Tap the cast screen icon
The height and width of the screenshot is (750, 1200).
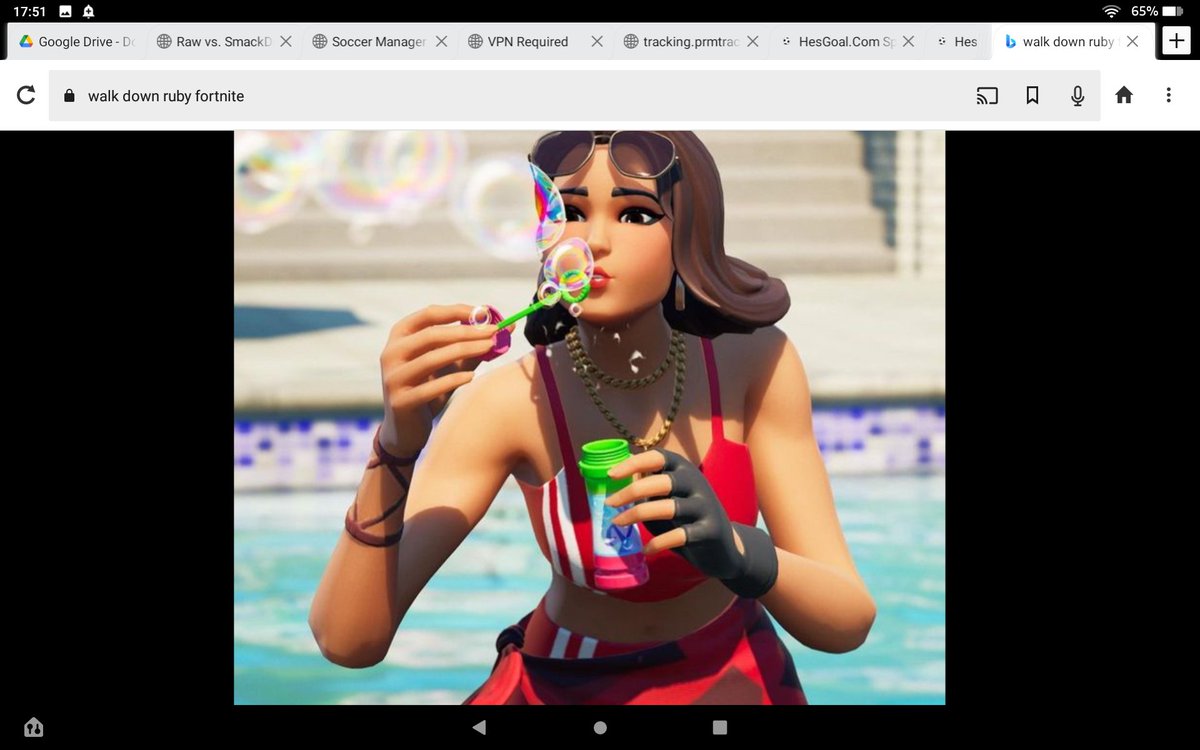(987, 96)
